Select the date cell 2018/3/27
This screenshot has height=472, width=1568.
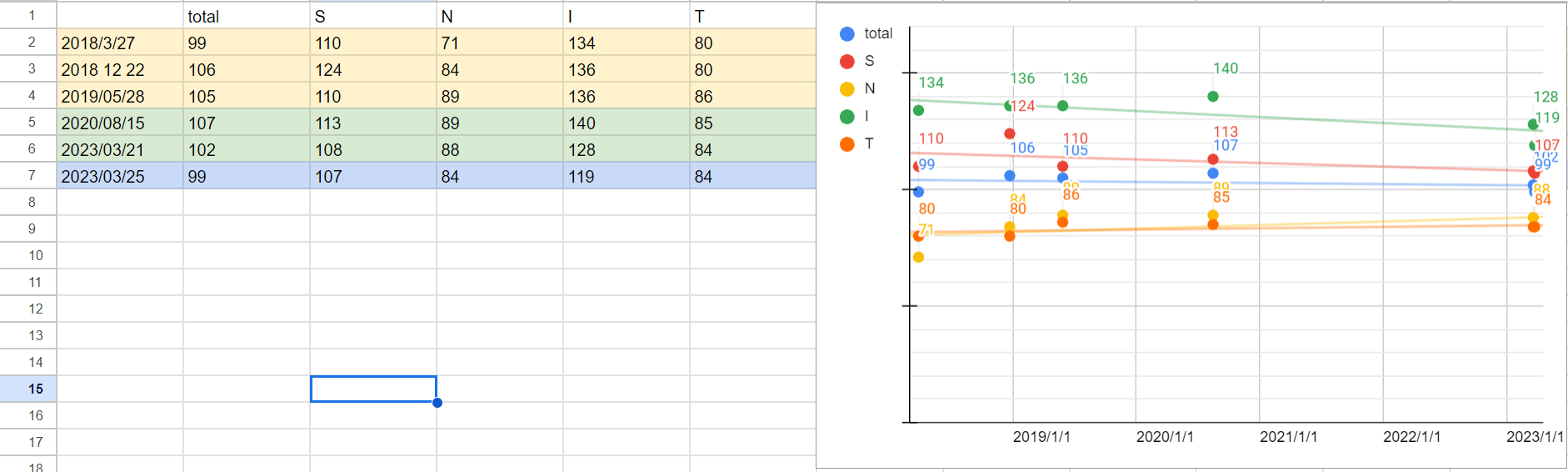click(x=120, y=43)
